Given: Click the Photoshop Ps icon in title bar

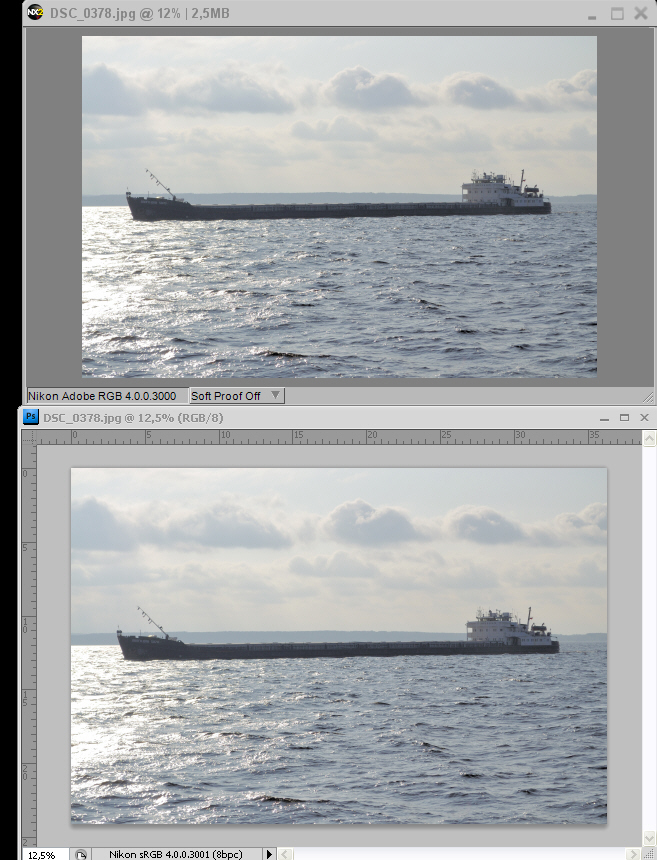Looking at the screenshot, I should tap(31, 417).
